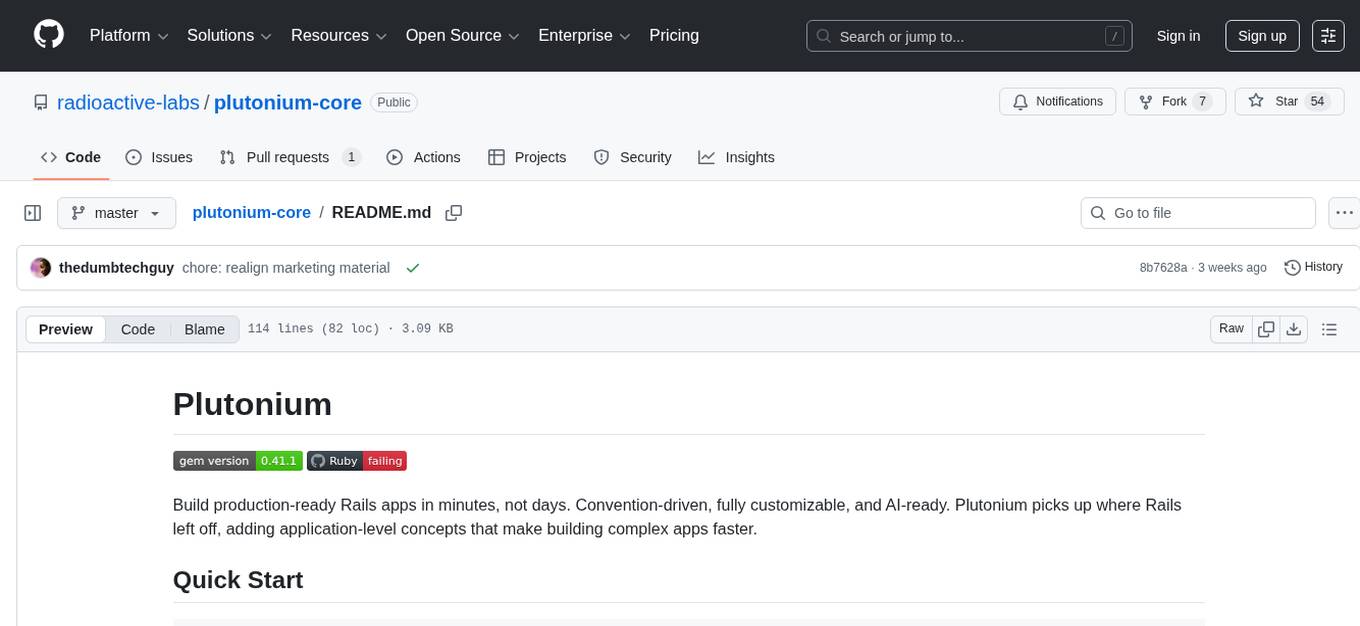Viewport: 1360px width, 626px height.
Task: Open the Pull requests tab
Action: [289, 157]
